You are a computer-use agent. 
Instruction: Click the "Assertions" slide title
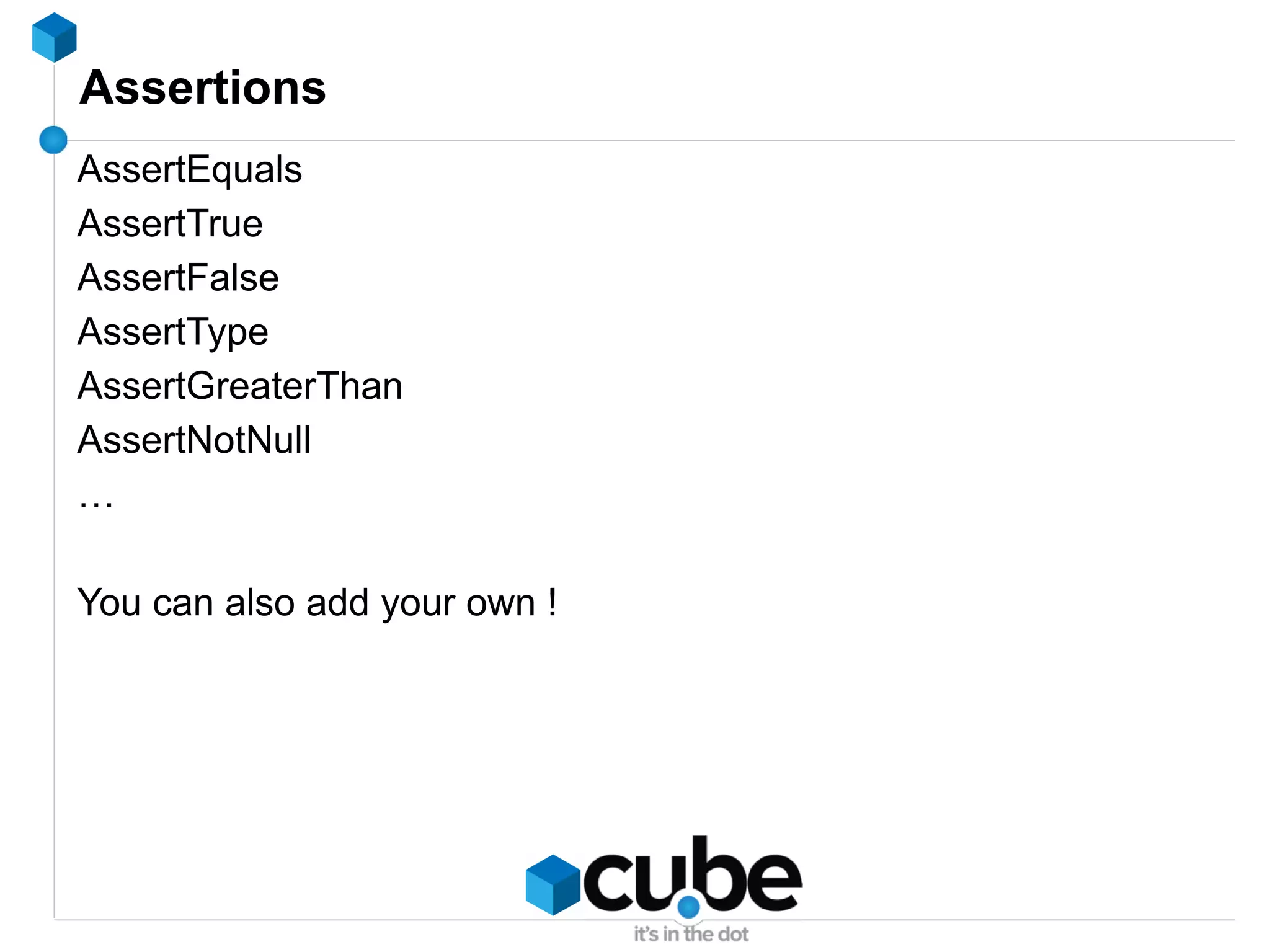click(202, 87)
